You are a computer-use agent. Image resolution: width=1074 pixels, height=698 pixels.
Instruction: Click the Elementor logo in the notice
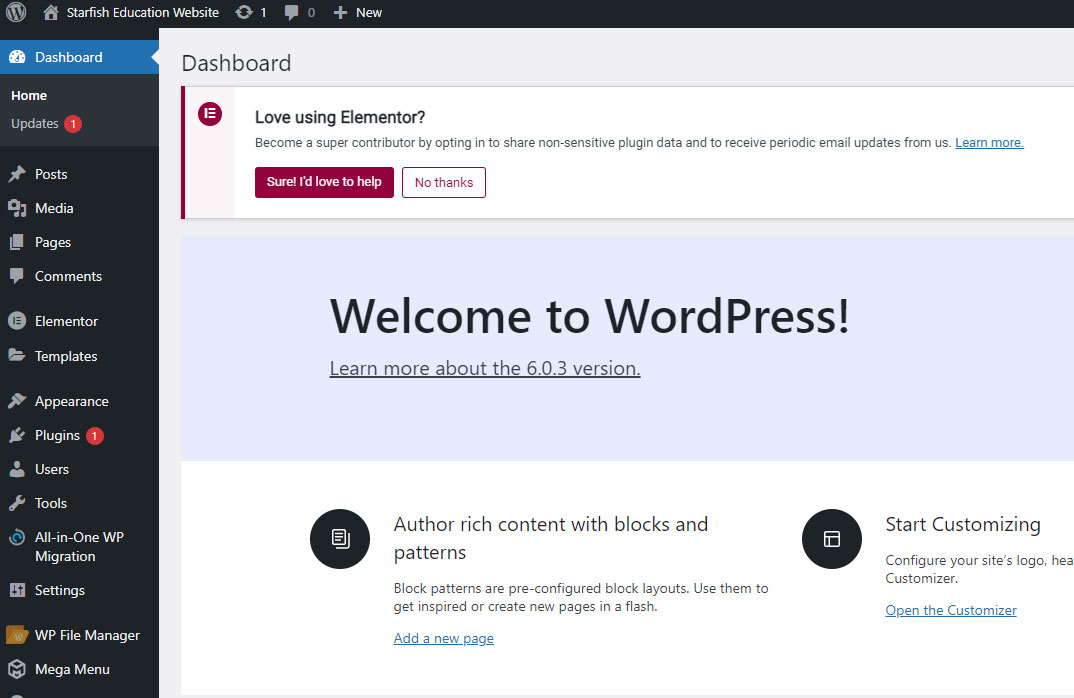tap(209, 113)
